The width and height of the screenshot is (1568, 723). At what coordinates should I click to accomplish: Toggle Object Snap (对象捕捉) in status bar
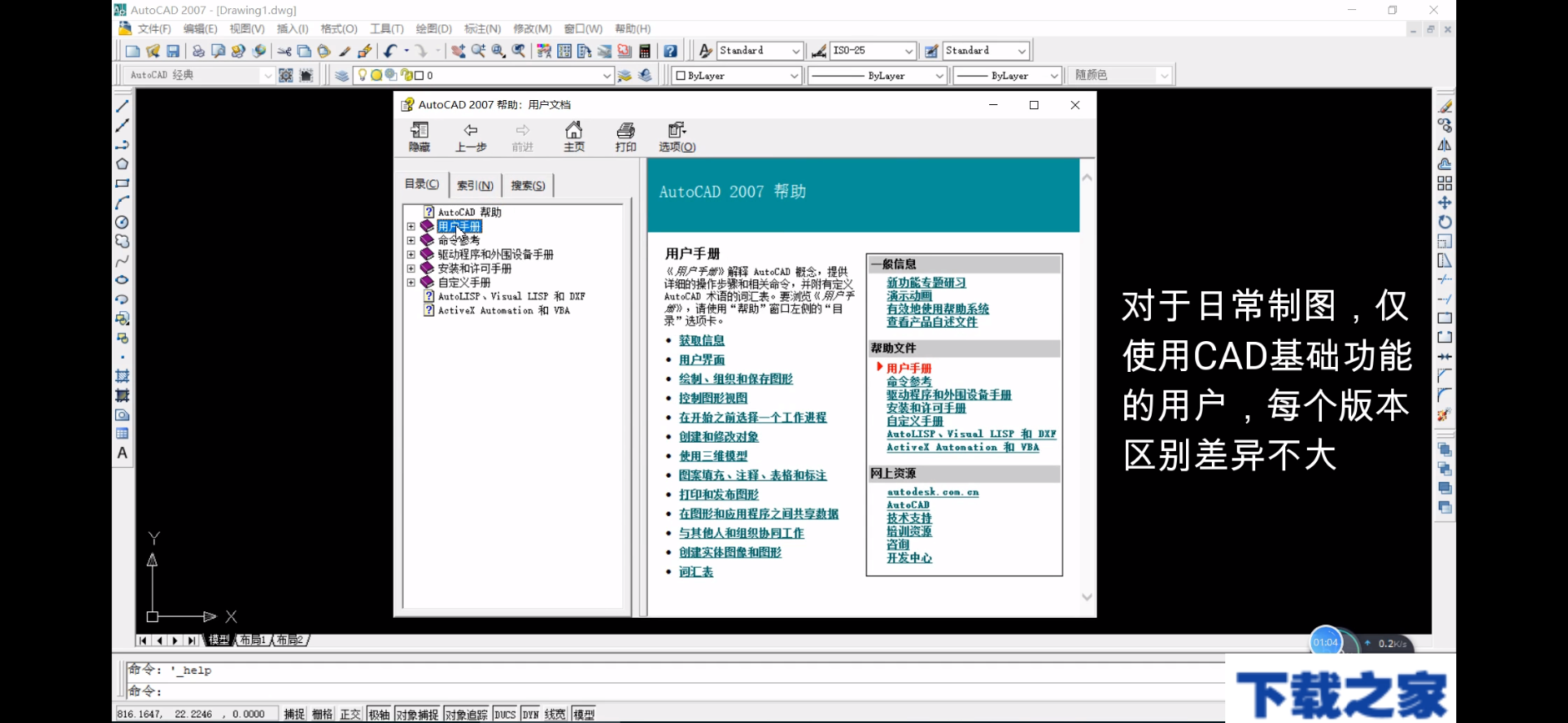(x=417, y=714)
